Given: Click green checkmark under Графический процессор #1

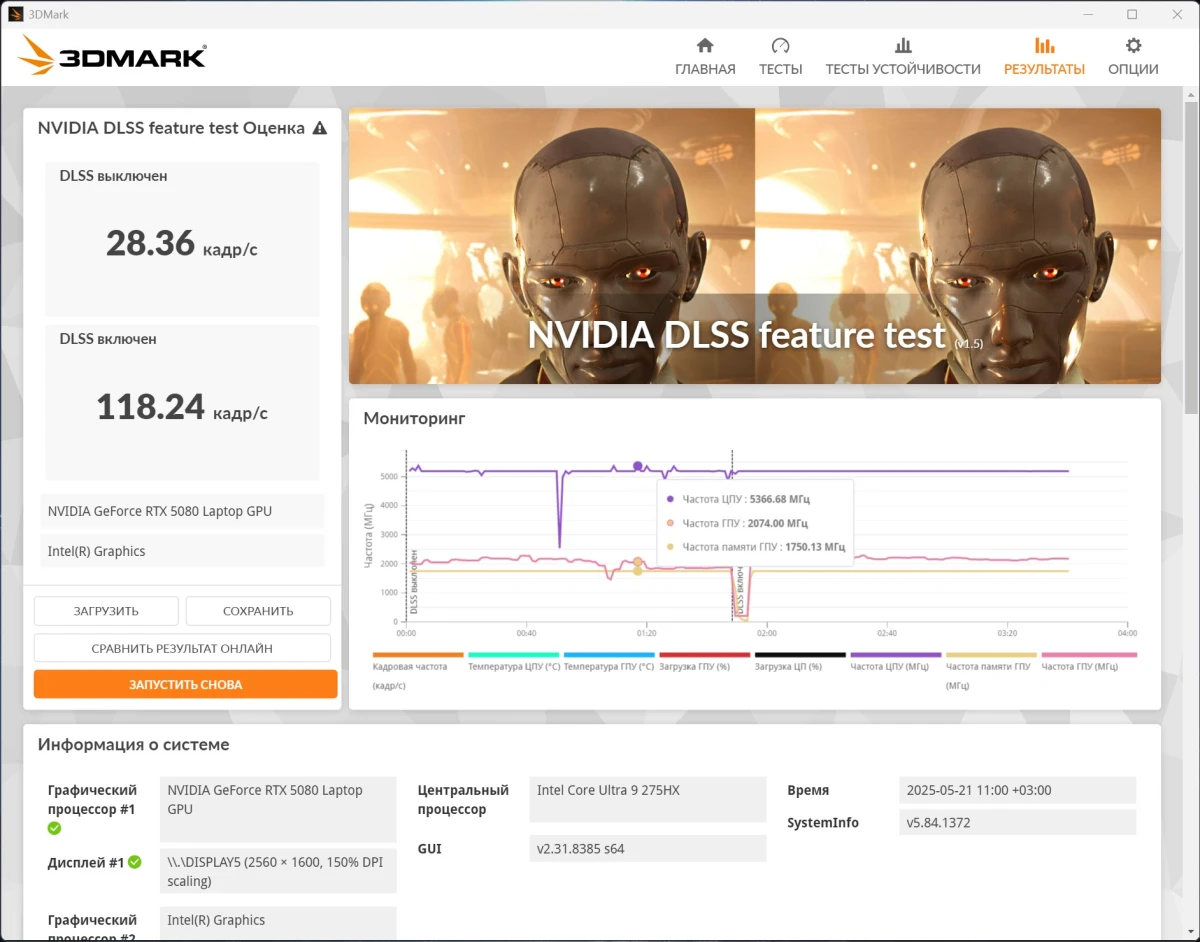Looking at the screenshot, I should [x=55, y=828].
